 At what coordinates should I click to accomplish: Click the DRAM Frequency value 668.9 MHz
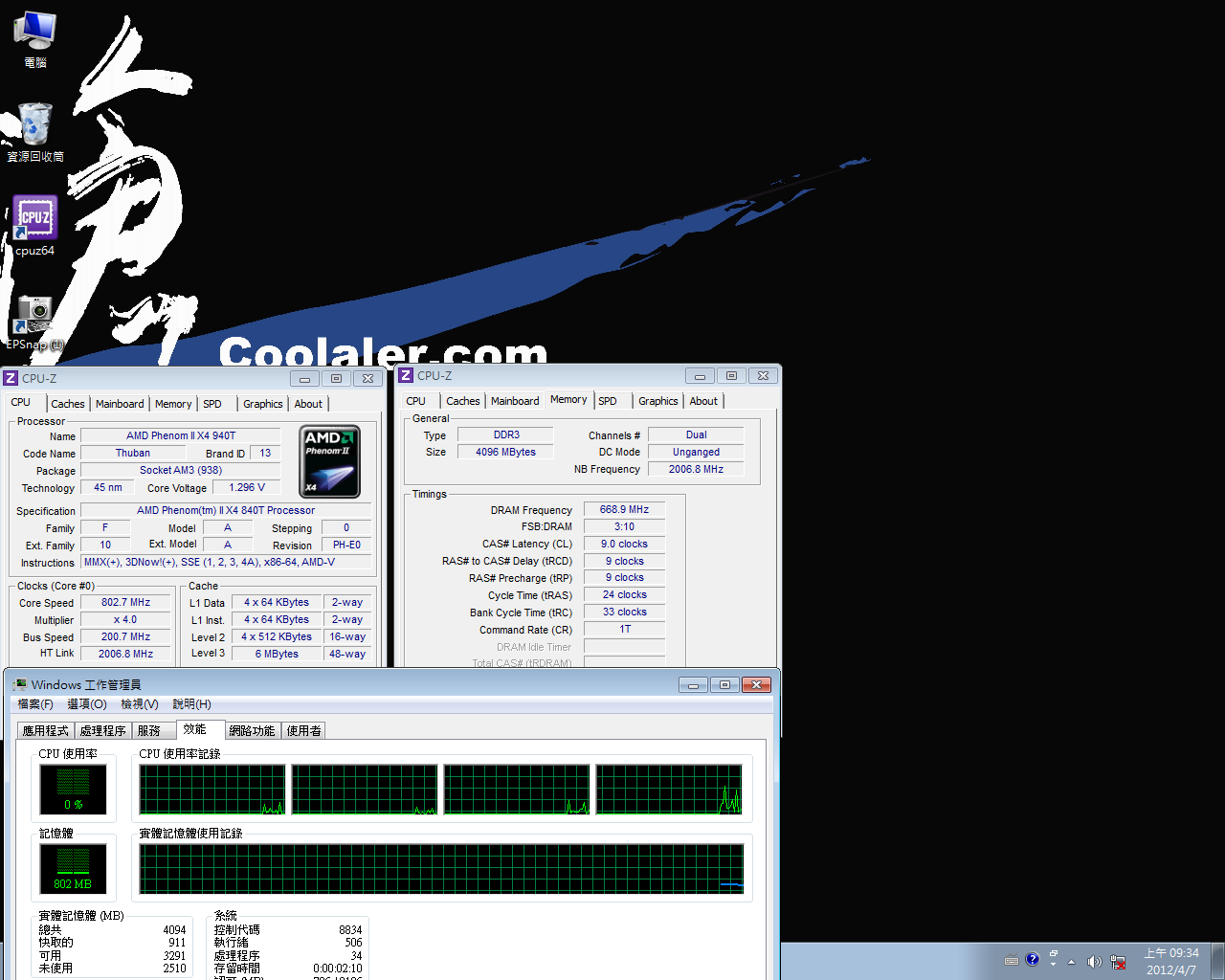tap(624, 509)
